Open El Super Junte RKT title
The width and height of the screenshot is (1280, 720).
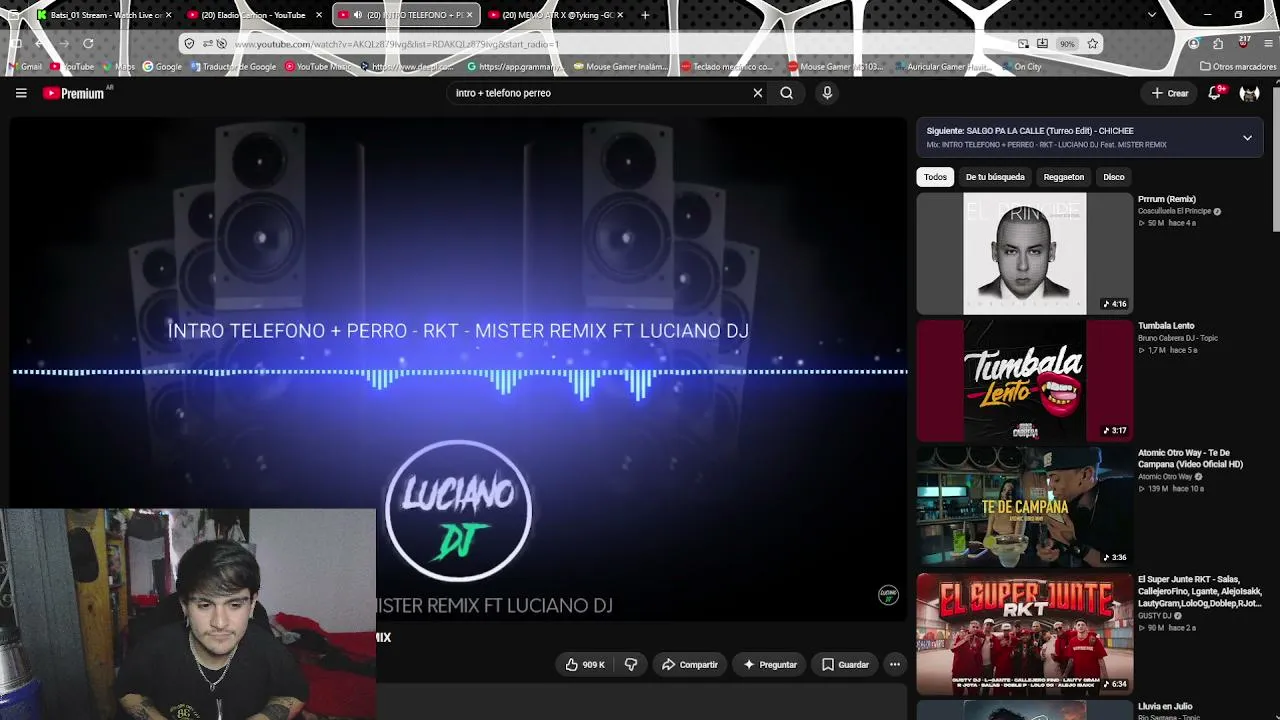point(1200,591)
